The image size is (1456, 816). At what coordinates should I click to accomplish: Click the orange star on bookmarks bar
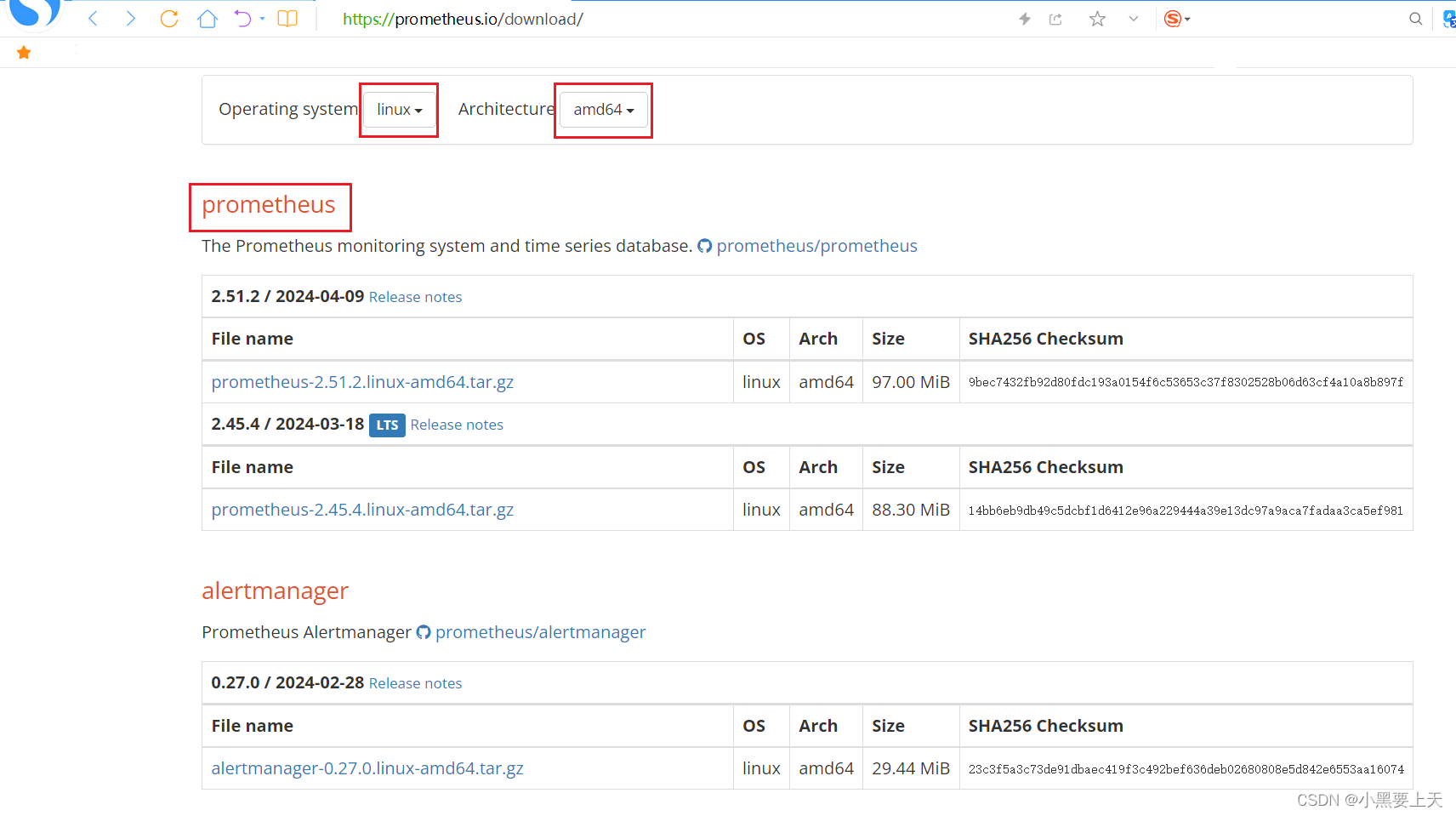click(x=24, y=52)
